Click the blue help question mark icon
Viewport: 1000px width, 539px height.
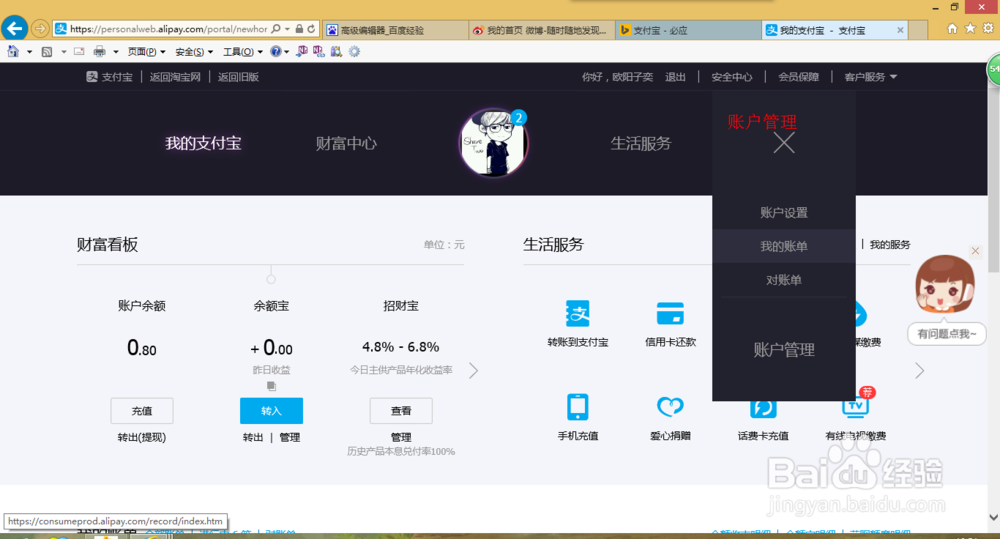(x=276, y=52)
